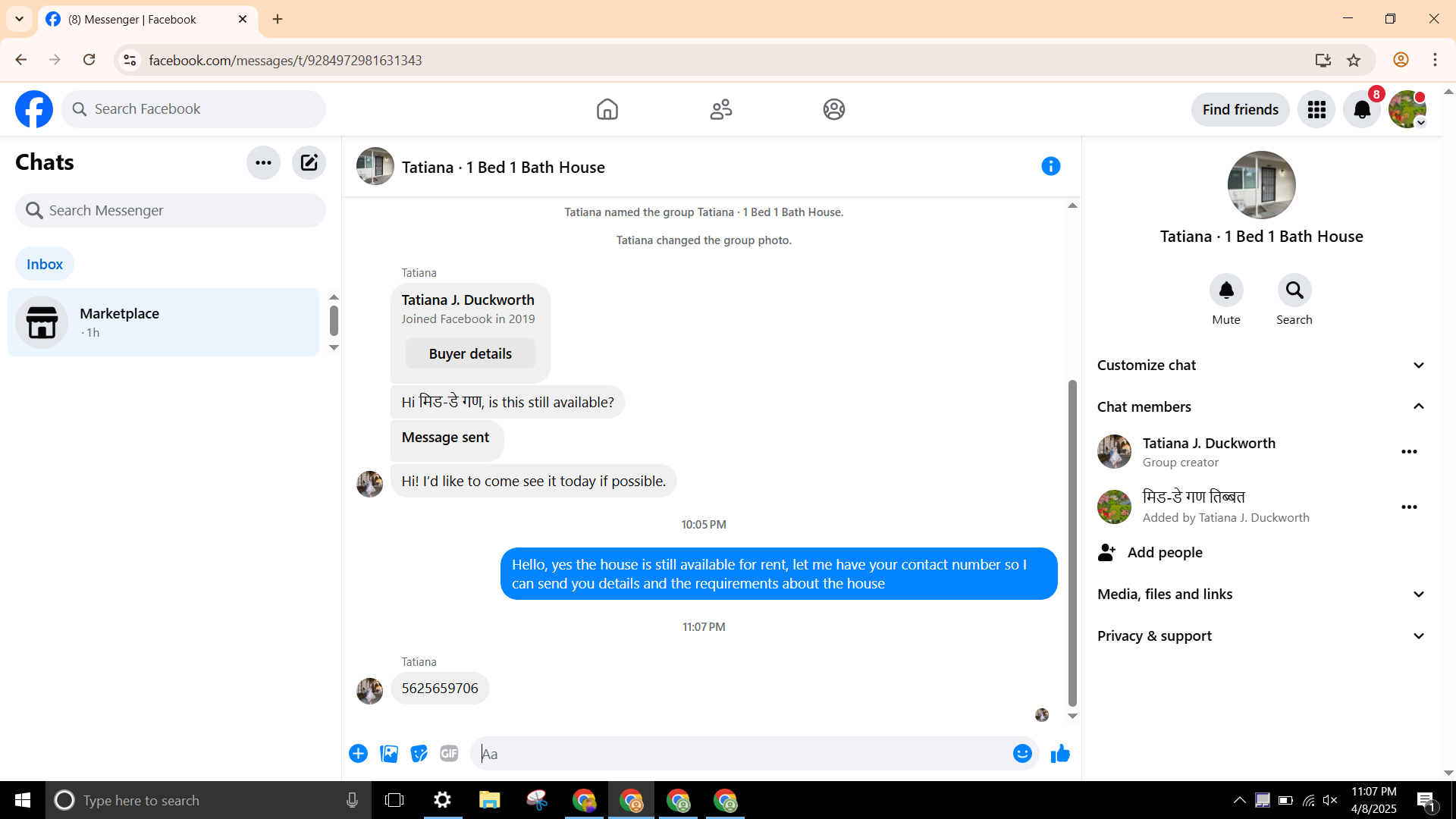Expand Customize chat section
This screenshot has width=1456, height=819.
[1260, 365]
